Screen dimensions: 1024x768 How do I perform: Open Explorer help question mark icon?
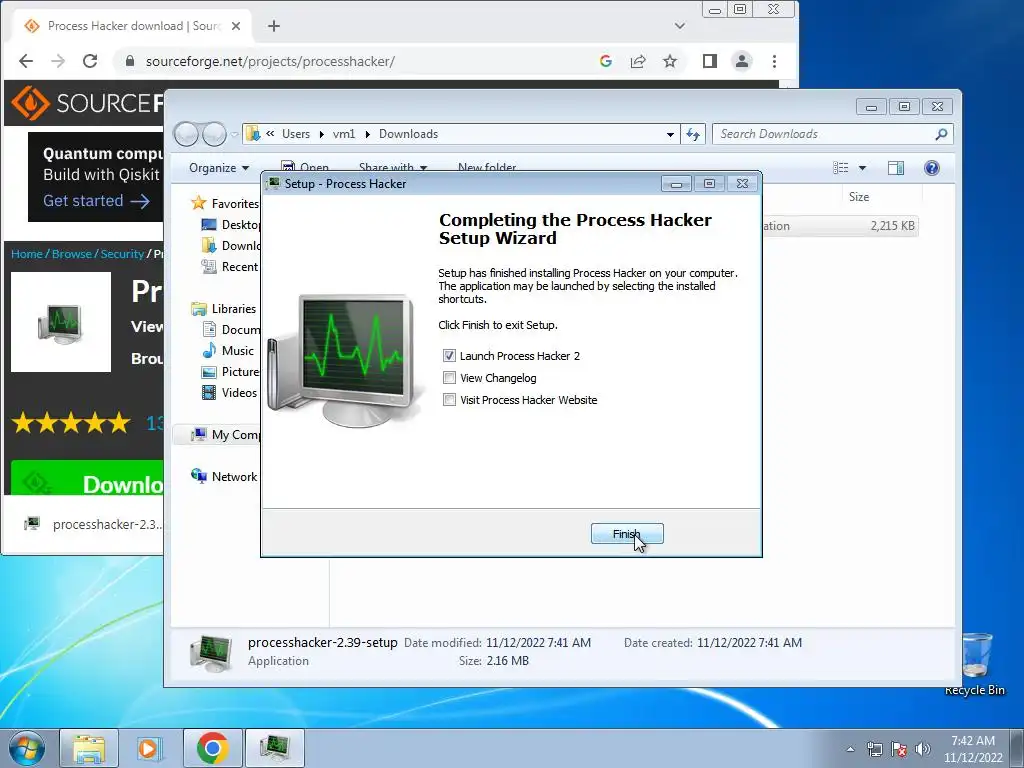point(932,168)
